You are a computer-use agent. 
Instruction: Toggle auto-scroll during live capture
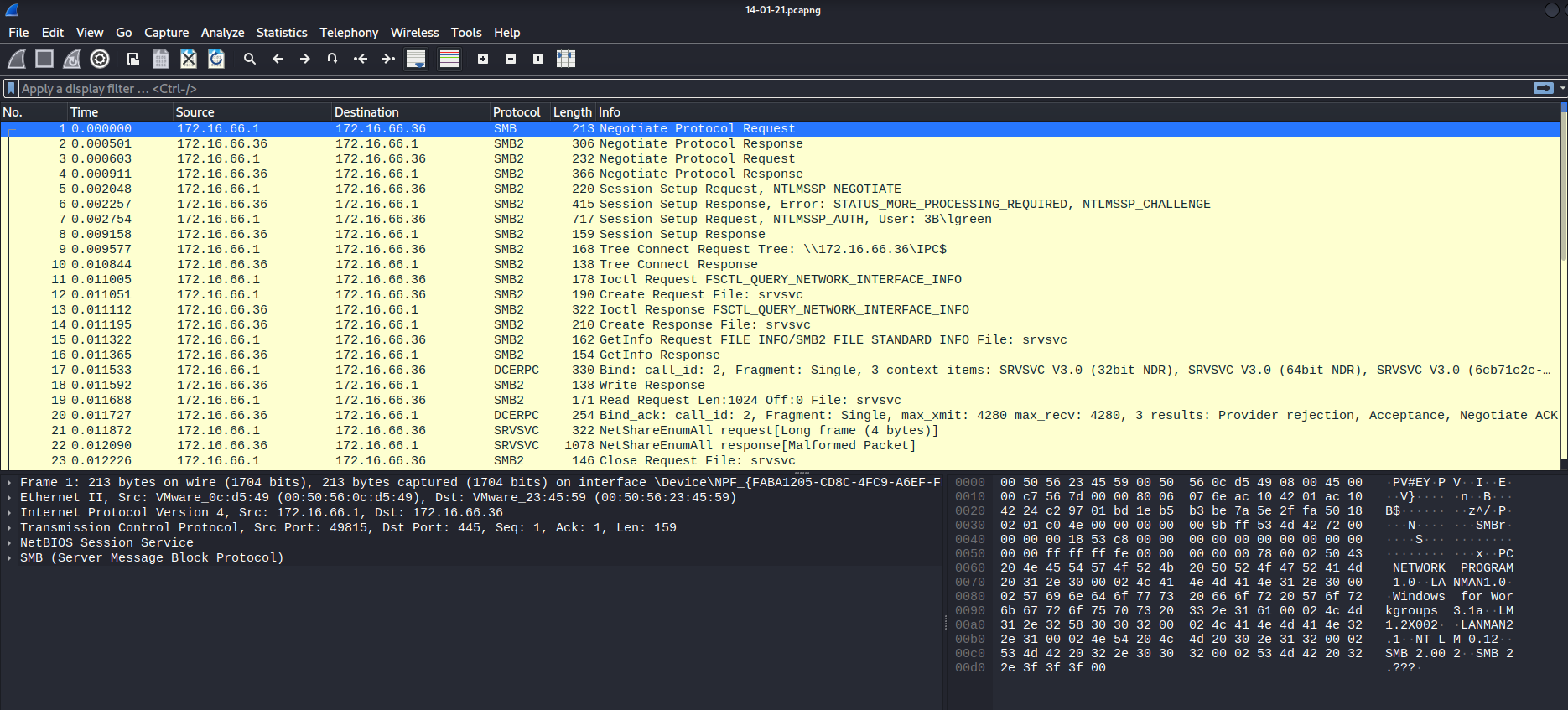(416, 59)
